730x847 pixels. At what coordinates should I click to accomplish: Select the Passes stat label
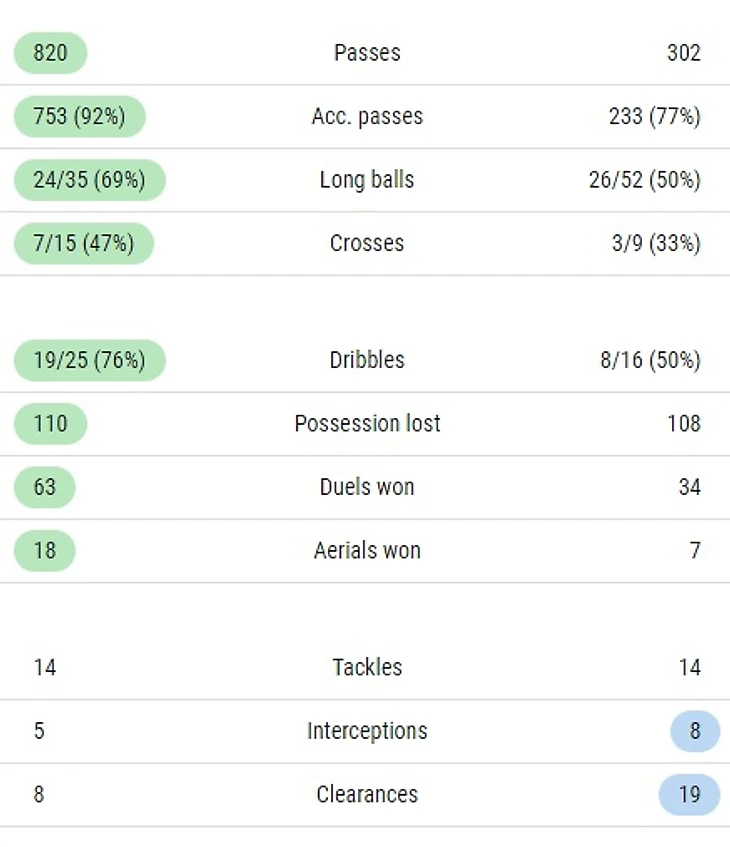(367, 53)
